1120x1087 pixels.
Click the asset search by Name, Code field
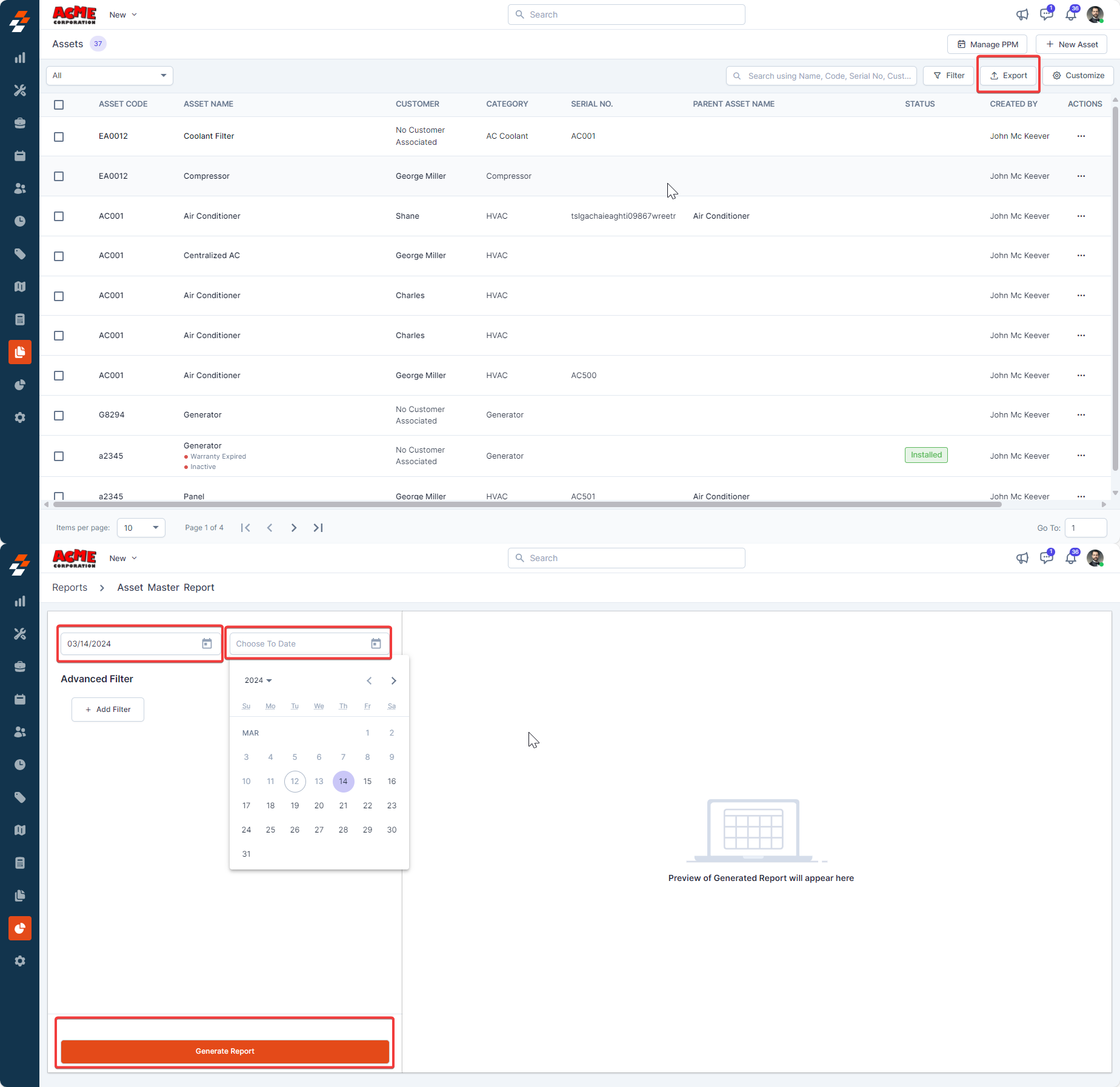(x=821, y=76)
